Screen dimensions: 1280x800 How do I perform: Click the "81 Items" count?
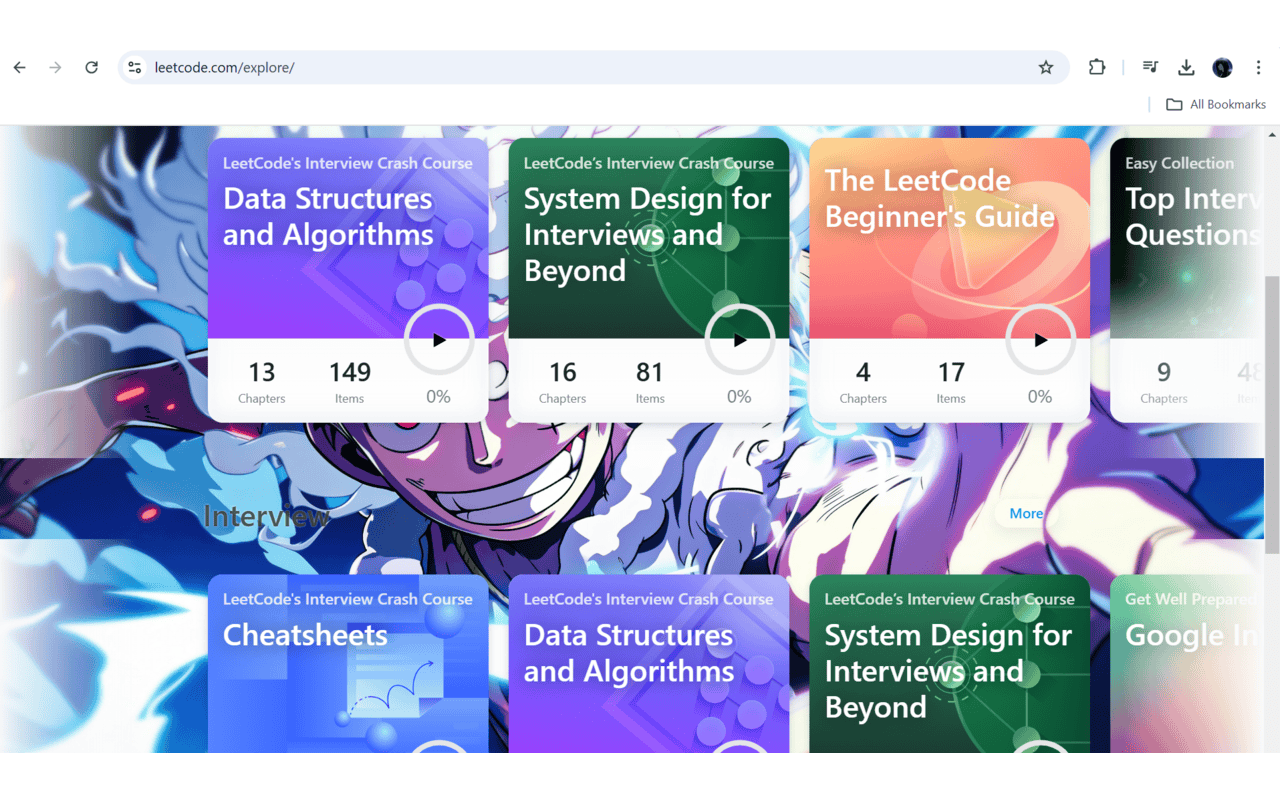(650, 382)
